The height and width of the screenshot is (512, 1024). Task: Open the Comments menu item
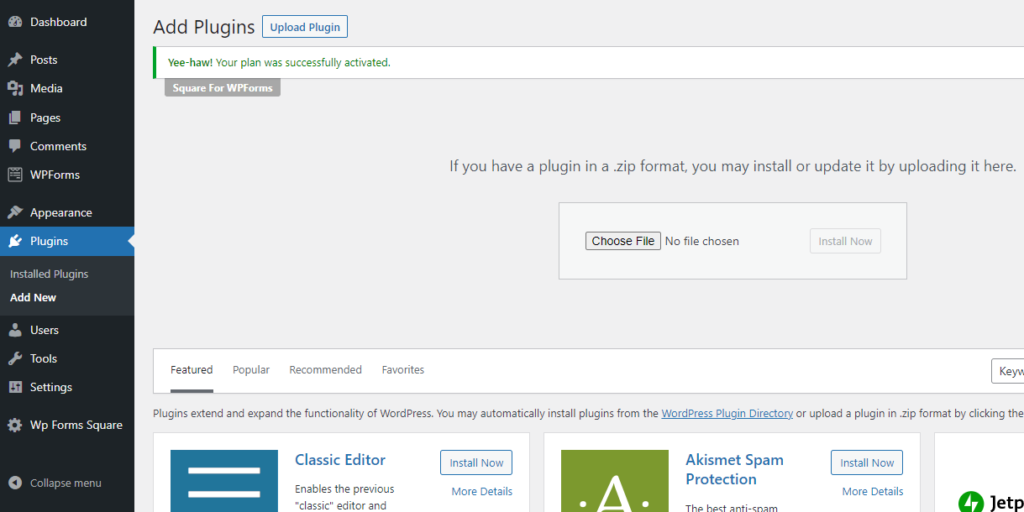point(67,146)
